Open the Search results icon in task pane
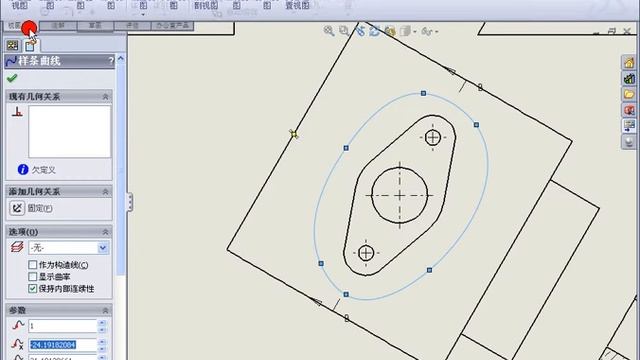 [629, 110]
